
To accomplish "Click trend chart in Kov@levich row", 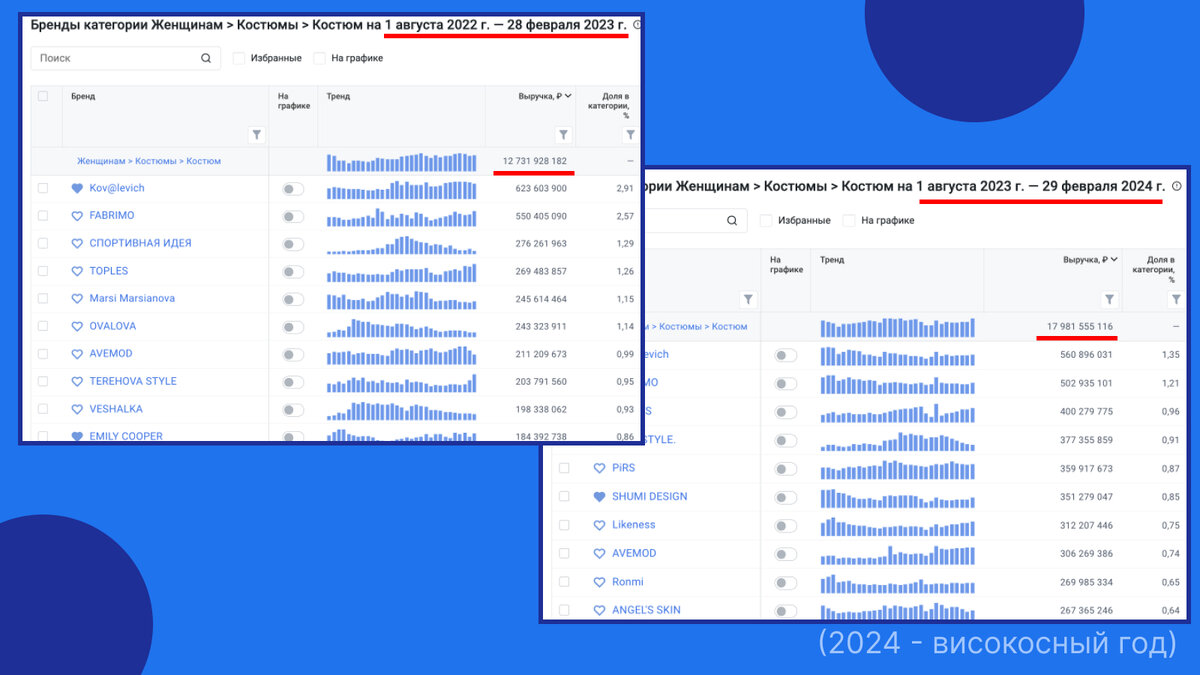I will tap(402, 189).
